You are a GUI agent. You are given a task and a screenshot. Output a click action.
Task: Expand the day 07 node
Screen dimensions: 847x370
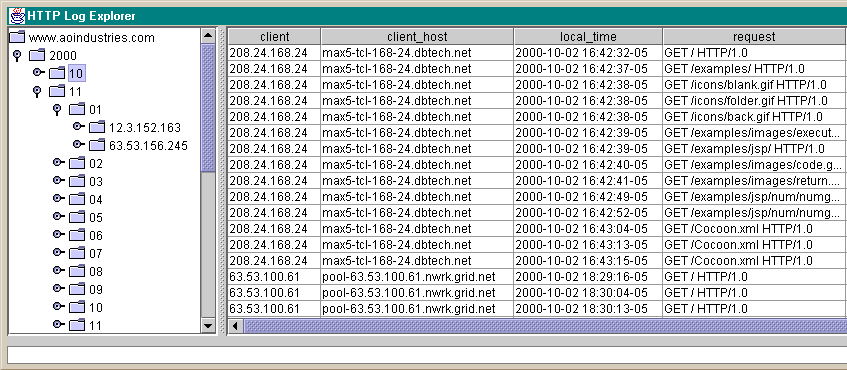point(58,252)
